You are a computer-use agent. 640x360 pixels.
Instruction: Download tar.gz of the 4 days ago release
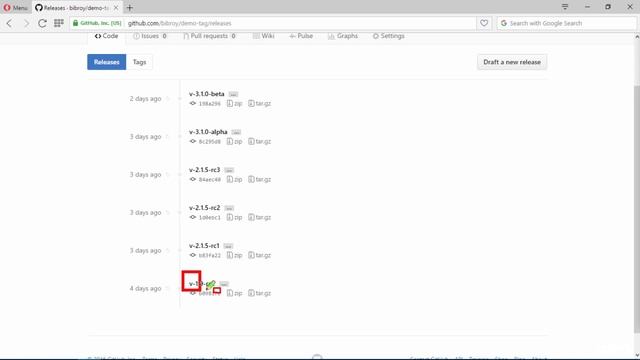[260, 293]
